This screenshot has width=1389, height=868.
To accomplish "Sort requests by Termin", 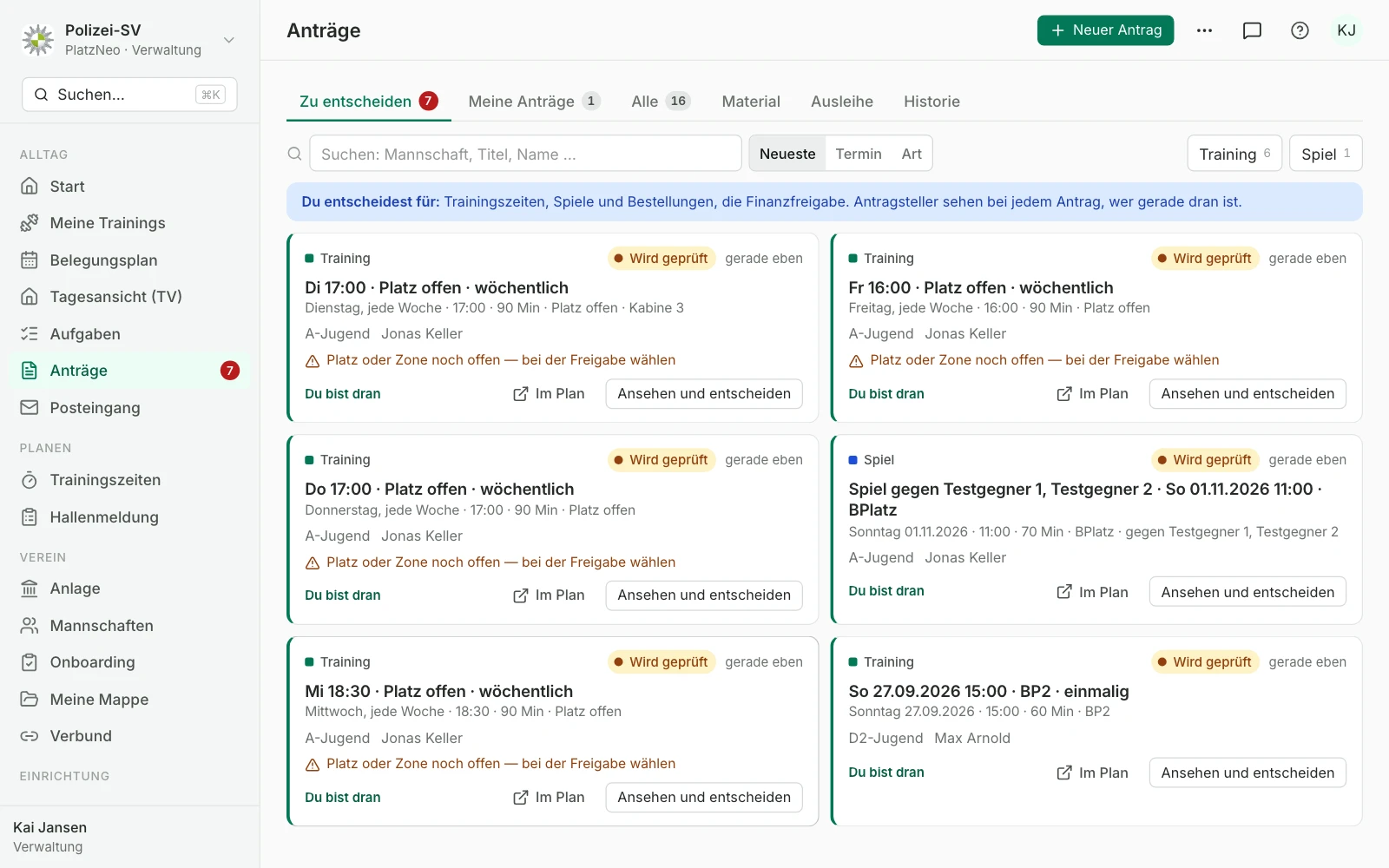I will (x=859, y=154).
